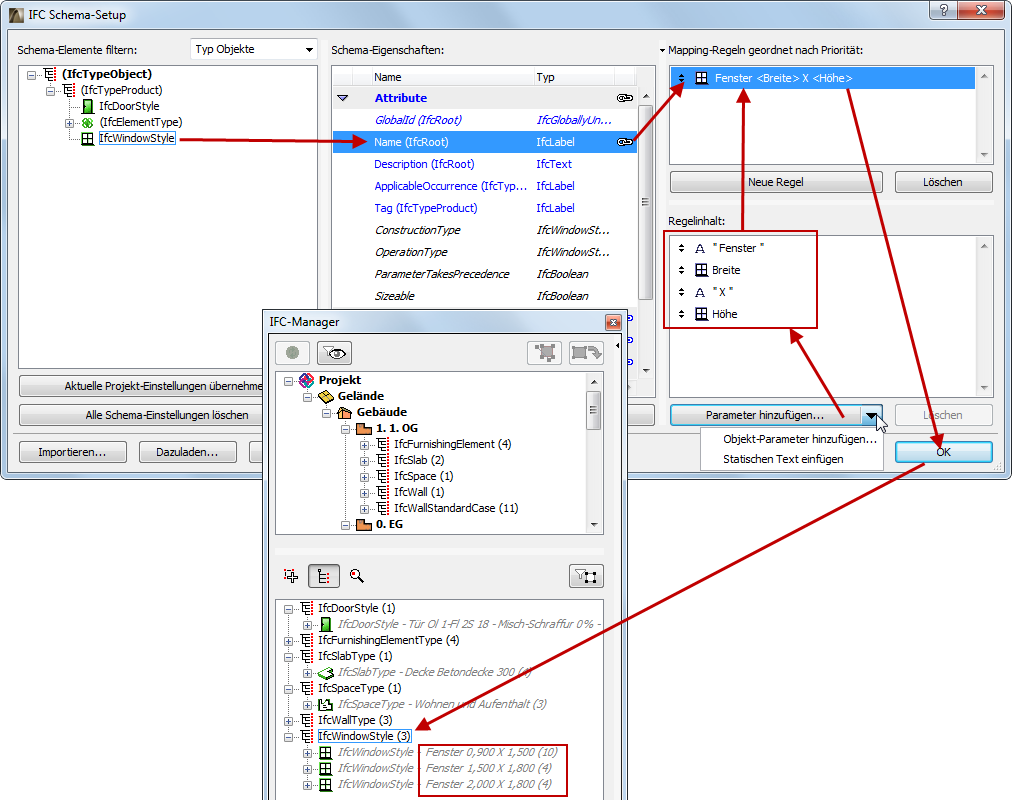Toggle the eye visibility filter in IFC-Manager
This screenshot has height=800, width=1012.
334,352
